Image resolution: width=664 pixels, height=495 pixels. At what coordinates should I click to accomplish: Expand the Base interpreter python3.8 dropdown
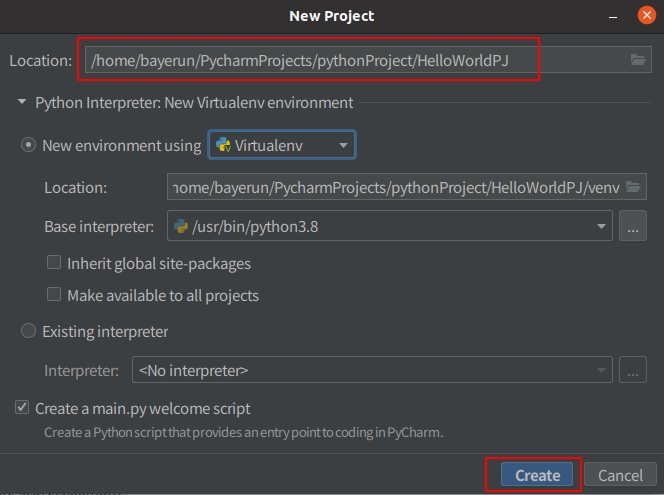point(602,227)
